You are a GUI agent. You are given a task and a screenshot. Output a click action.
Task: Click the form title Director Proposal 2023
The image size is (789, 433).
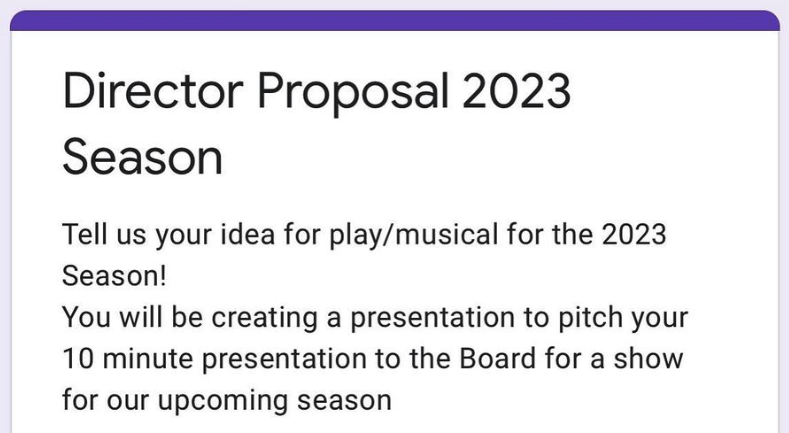point(317,91)
